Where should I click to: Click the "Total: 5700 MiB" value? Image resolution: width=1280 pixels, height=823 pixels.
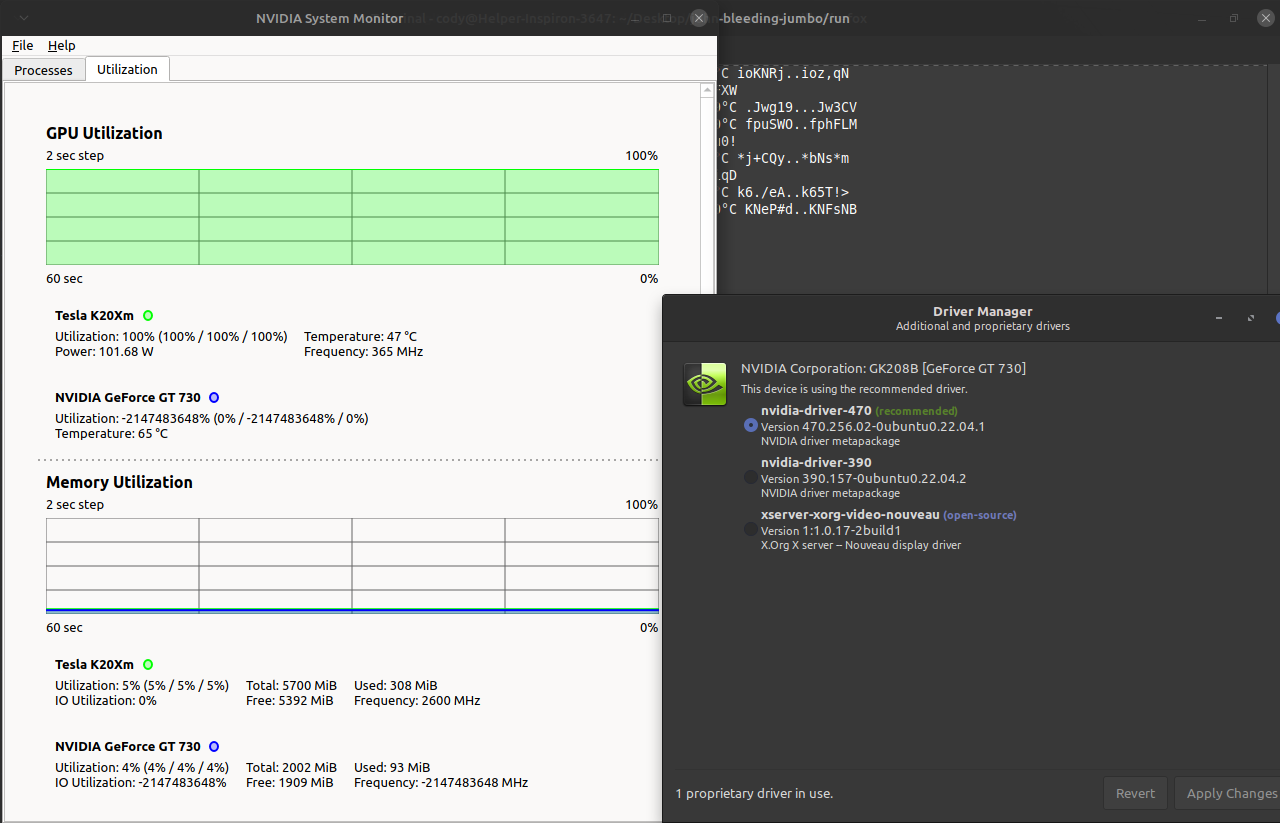coord(291,685)
